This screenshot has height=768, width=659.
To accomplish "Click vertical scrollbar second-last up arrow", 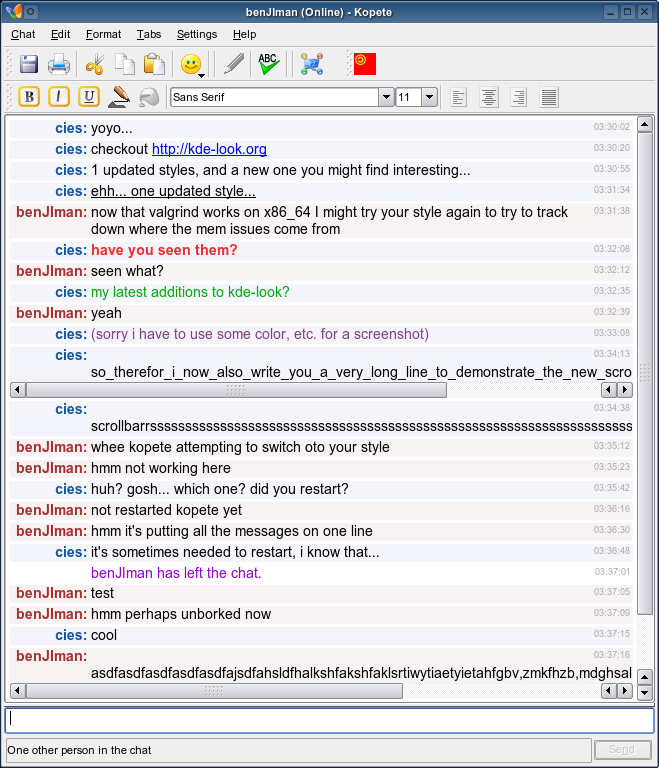I will tap(645, 677).
